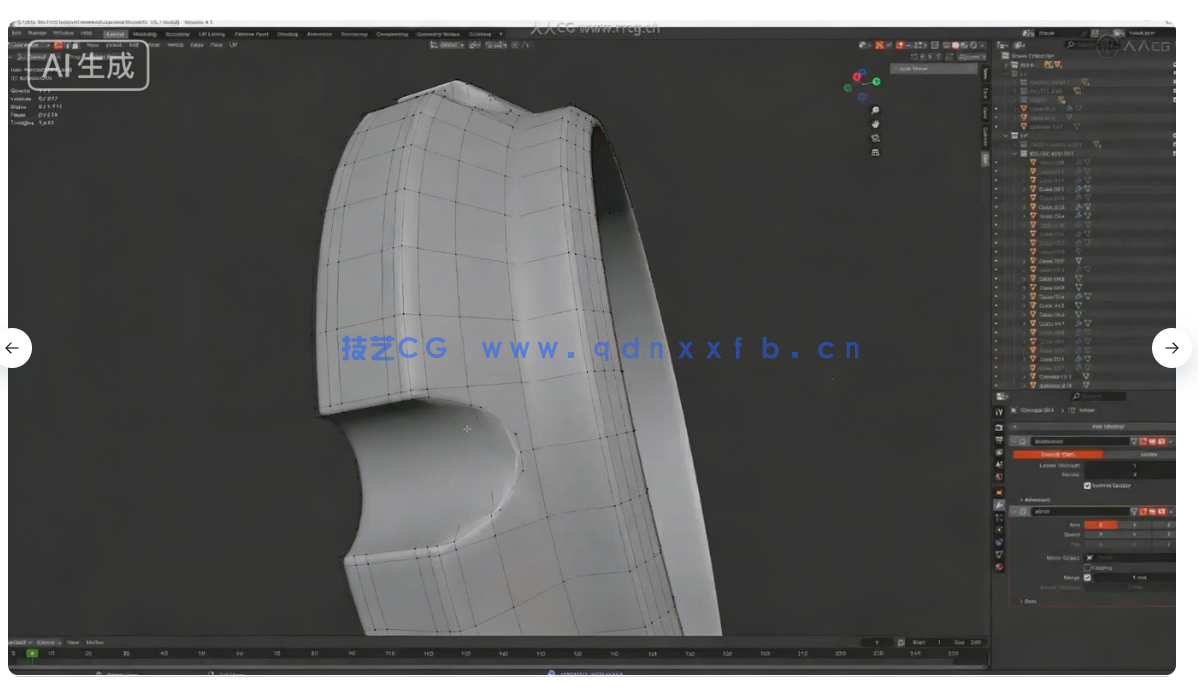Switch to the Modeling workspace tab

[144, 33]
